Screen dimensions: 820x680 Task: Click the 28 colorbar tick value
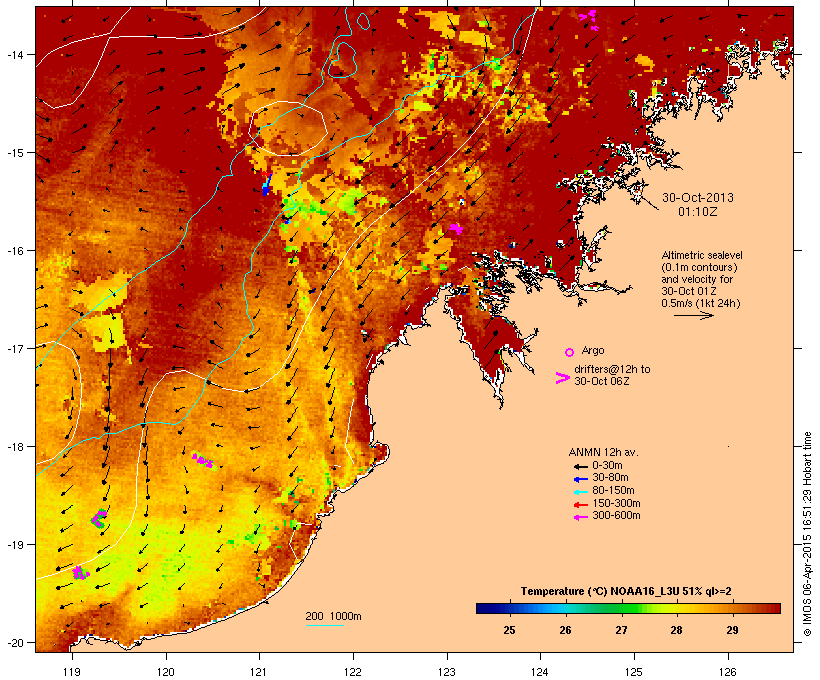(x=677, y=630)
